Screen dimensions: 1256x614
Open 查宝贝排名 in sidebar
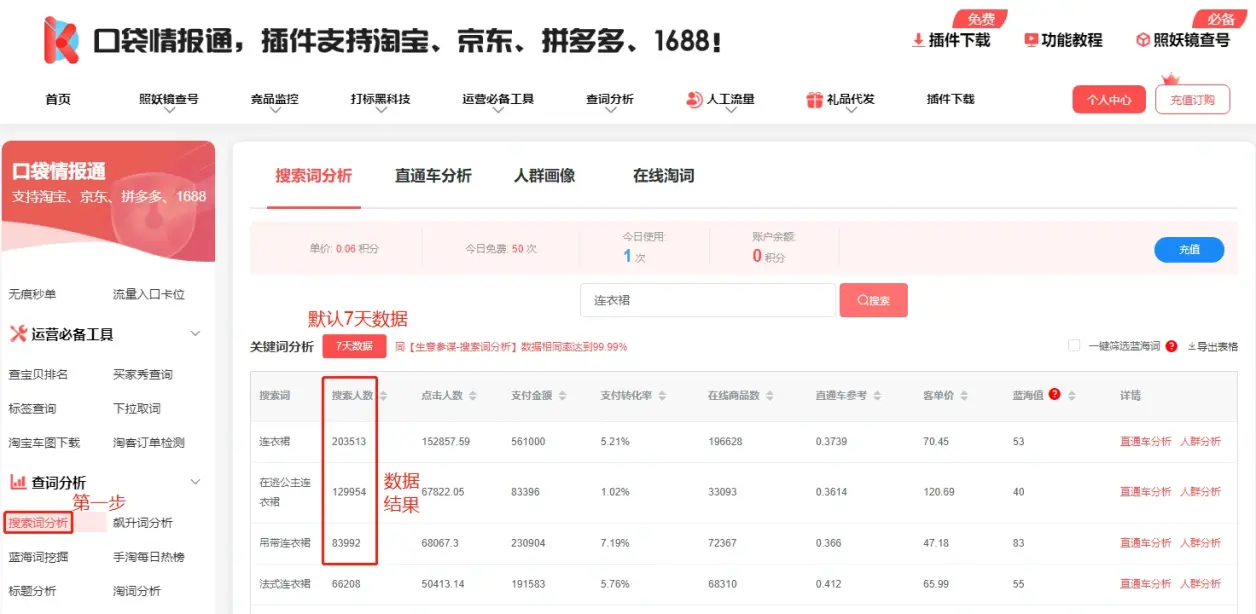[39, 374]
